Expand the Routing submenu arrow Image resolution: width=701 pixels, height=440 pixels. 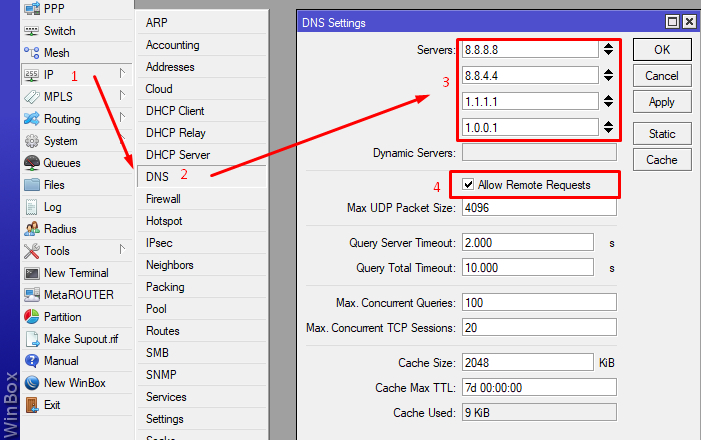pyautogui.click(x=122, y=117)
